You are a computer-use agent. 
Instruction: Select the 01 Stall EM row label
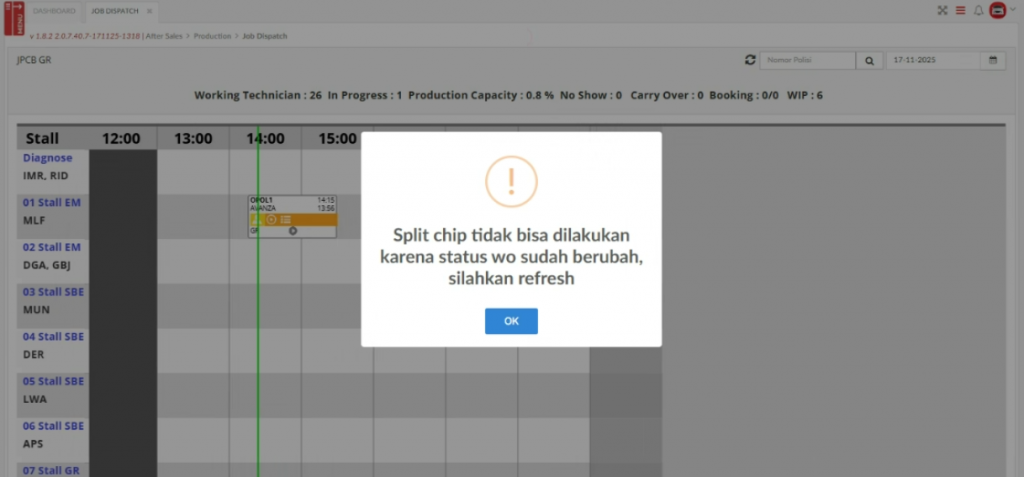pos(51,202)
